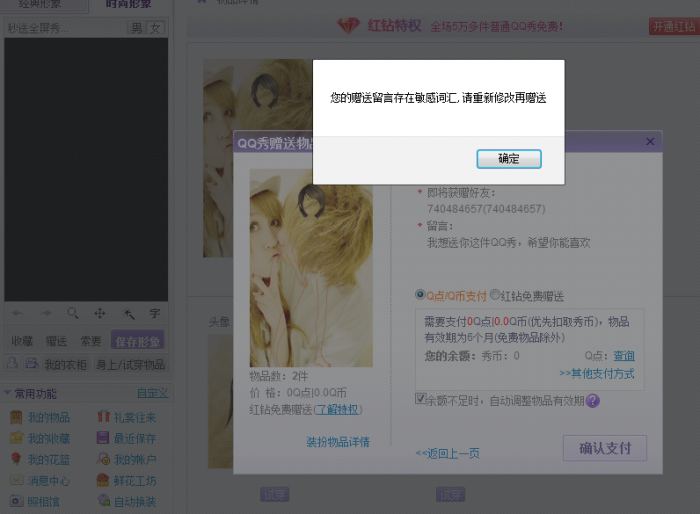Open 我的收藏 text link
700x514 pixels.
click(49, 439)
